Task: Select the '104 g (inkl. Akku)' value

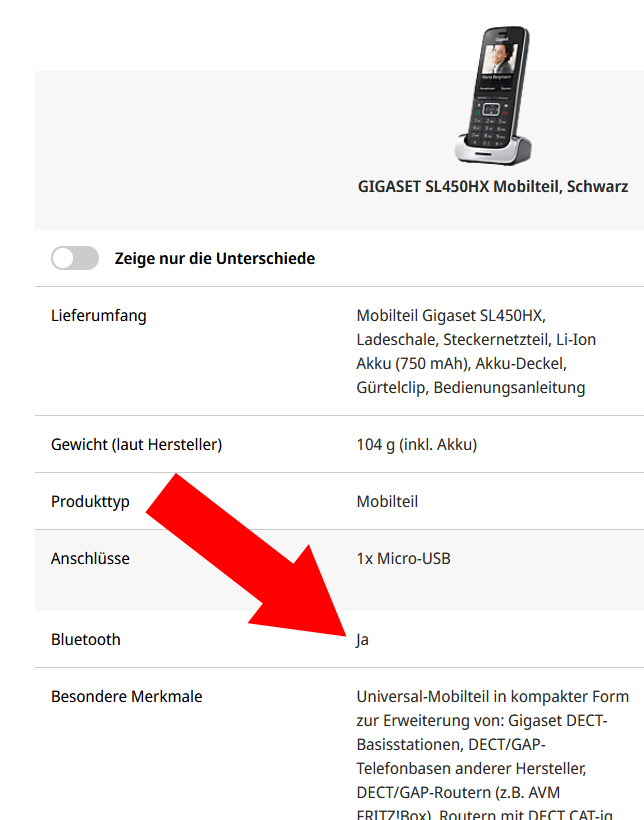Action: tap(417, 445)
